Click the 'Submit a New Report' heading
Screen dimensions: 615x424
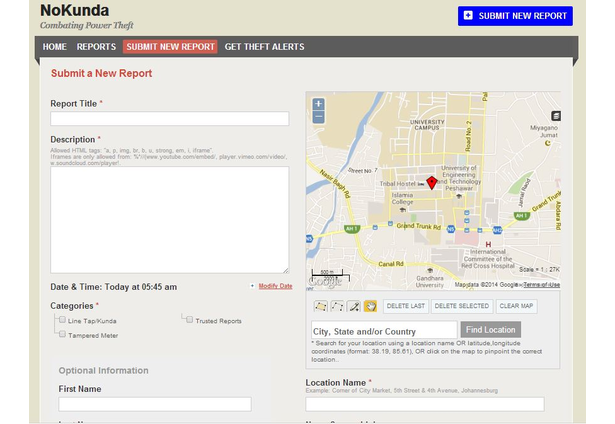(x=102, y=73)
